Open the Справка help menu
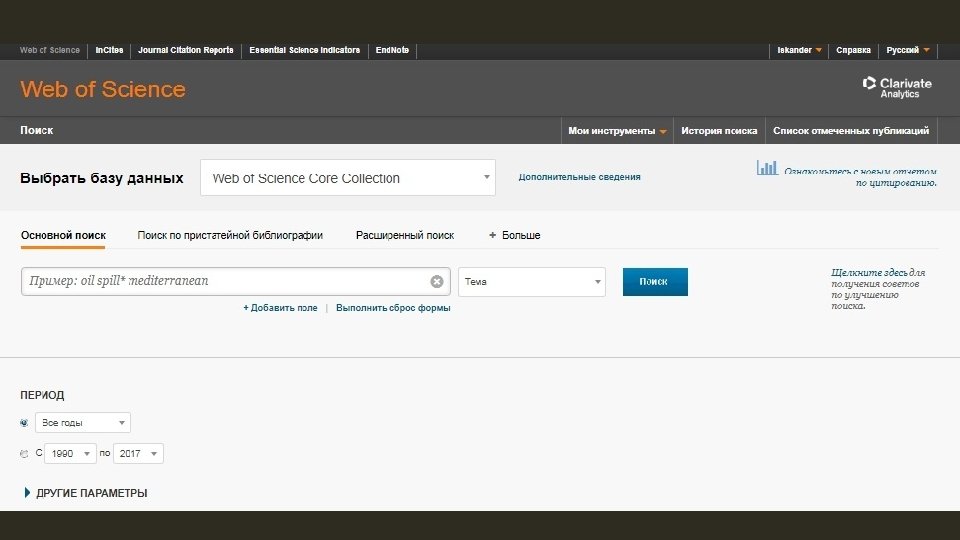Screen dimensions: 960x540 tap(853, 50)
